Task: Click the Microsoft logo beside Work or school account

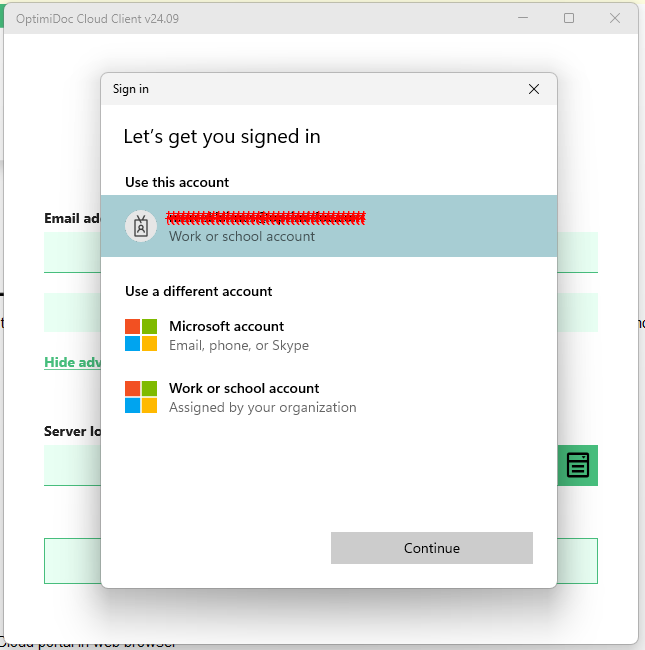Action: [x=141, y=397]
